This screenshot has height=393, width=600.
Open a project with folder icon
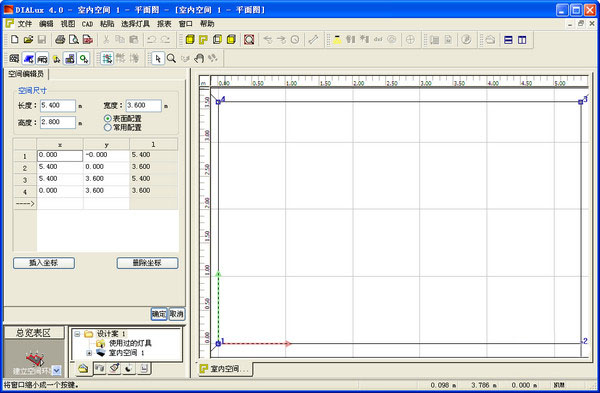tap(28, 39)
